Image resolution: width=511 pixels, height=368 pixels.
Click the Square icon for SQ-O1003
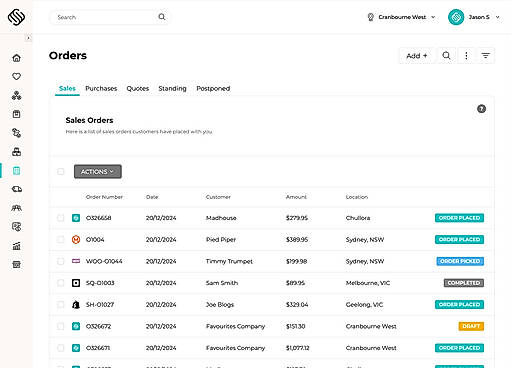[x=76, y=283]
